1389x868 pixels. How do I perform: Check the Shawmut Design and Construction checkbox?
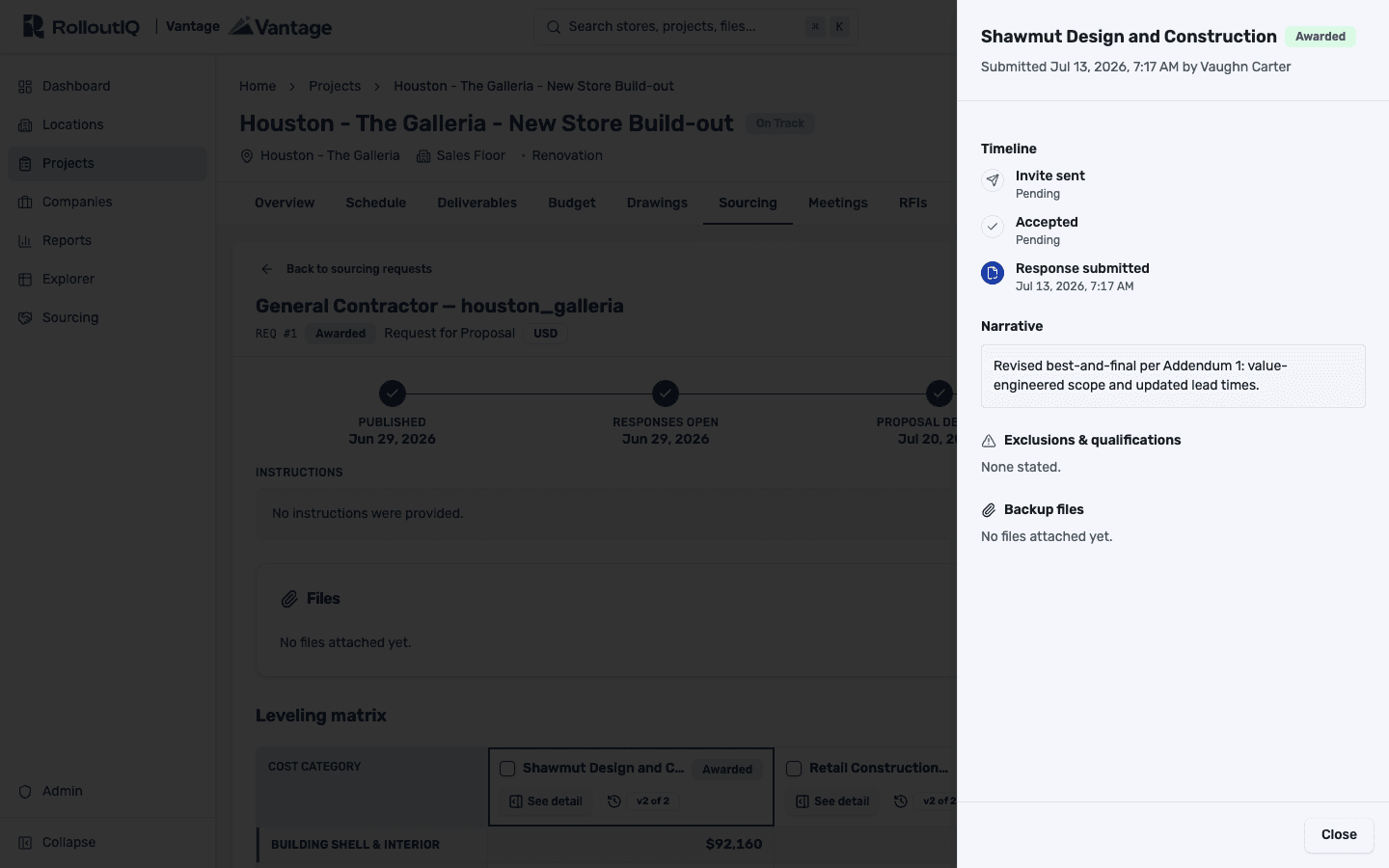(507, 769)
